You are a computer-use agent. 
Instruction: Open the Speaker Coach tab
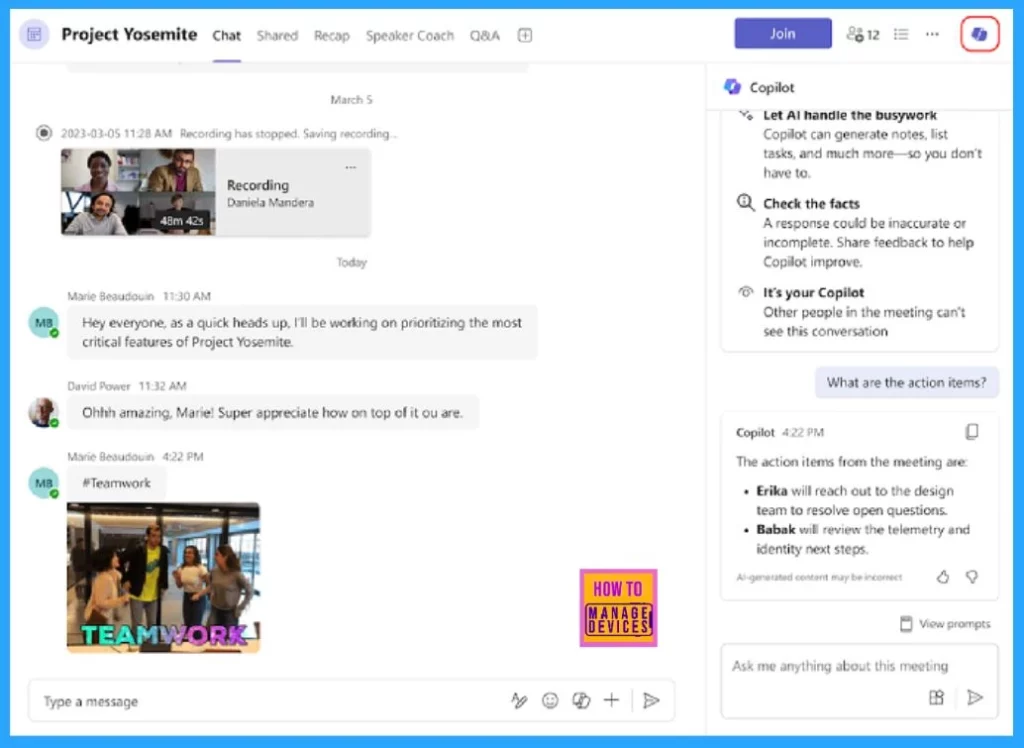point(409,36)
